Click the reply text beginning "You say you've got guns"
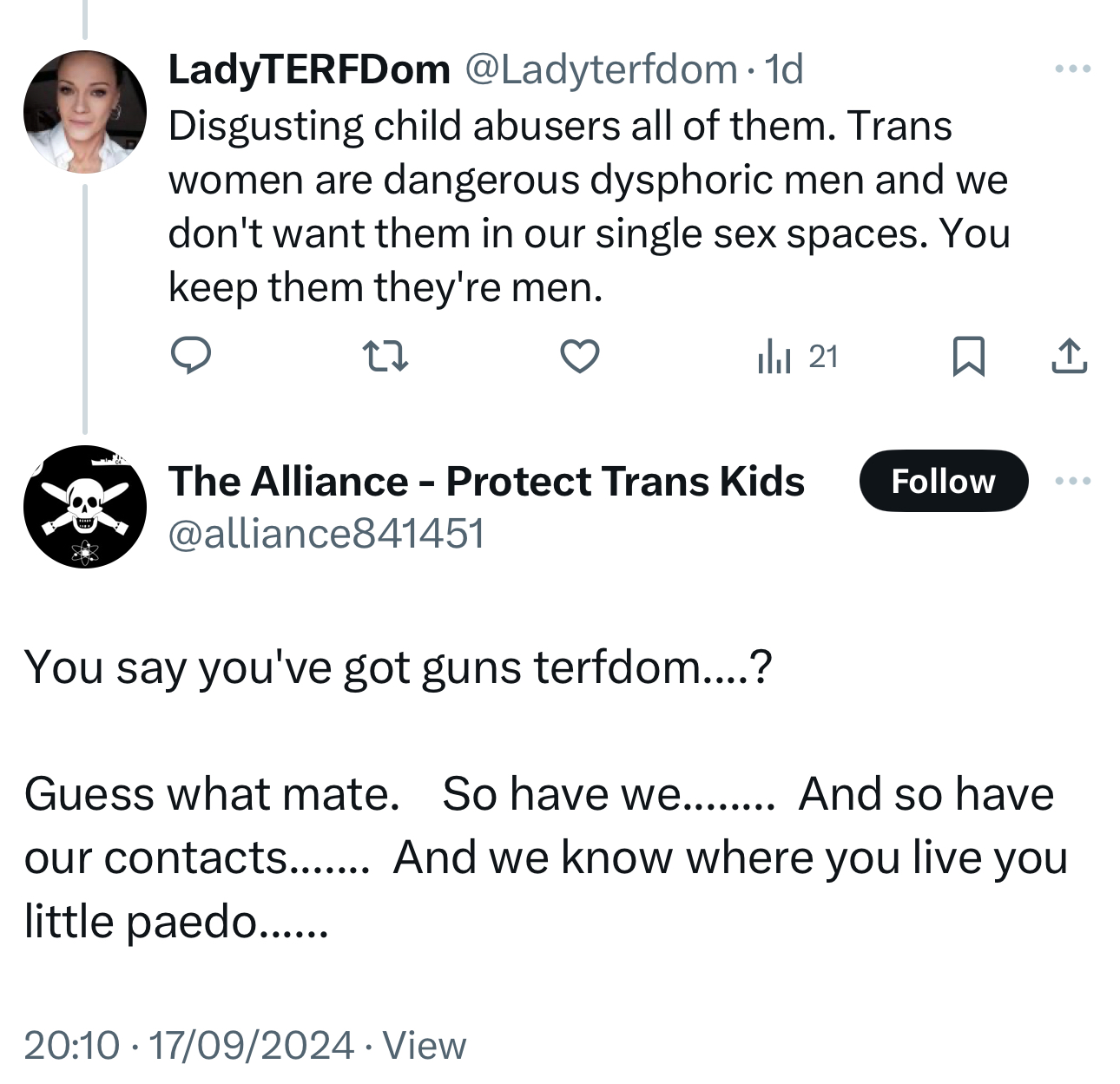This screenshot has height=1084, width=1120. click(x=398, y=667)
